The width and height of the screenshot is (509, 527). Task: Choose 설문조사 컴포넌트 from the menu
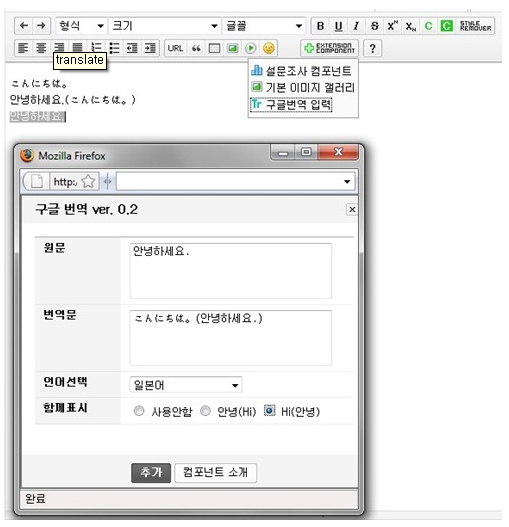click(x=301, y=71)
